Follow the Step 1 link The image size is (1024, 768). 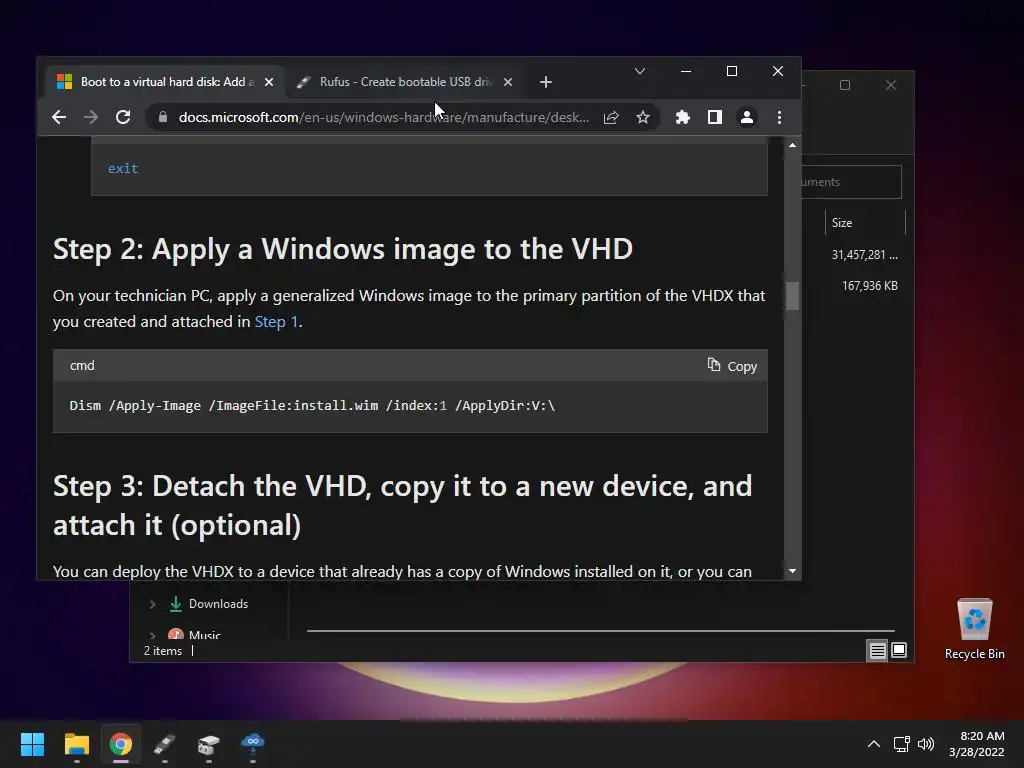coord(276,321)
